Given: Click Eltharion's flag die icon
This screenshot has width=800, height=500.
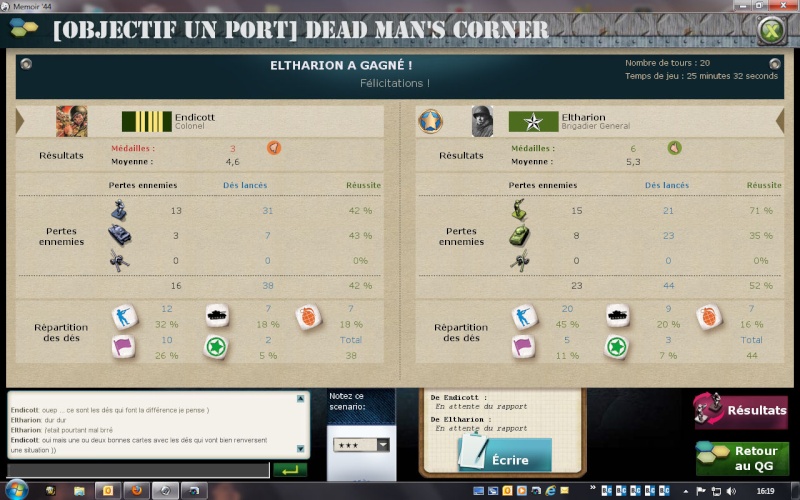Looking at the screenshot, I should [523, 347].
